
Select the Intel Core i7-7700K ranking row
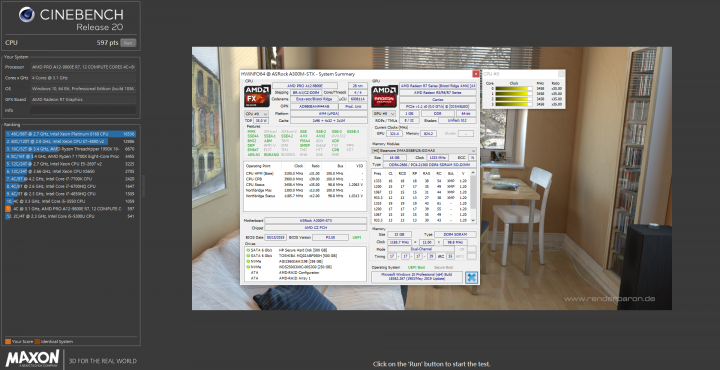(x=70, y=179)
